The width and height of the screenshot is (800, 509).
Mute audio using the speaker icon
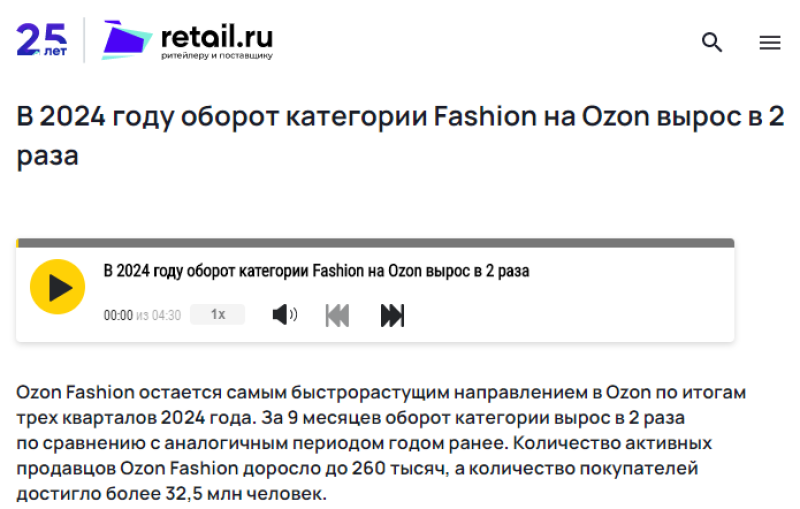(284, 315)
